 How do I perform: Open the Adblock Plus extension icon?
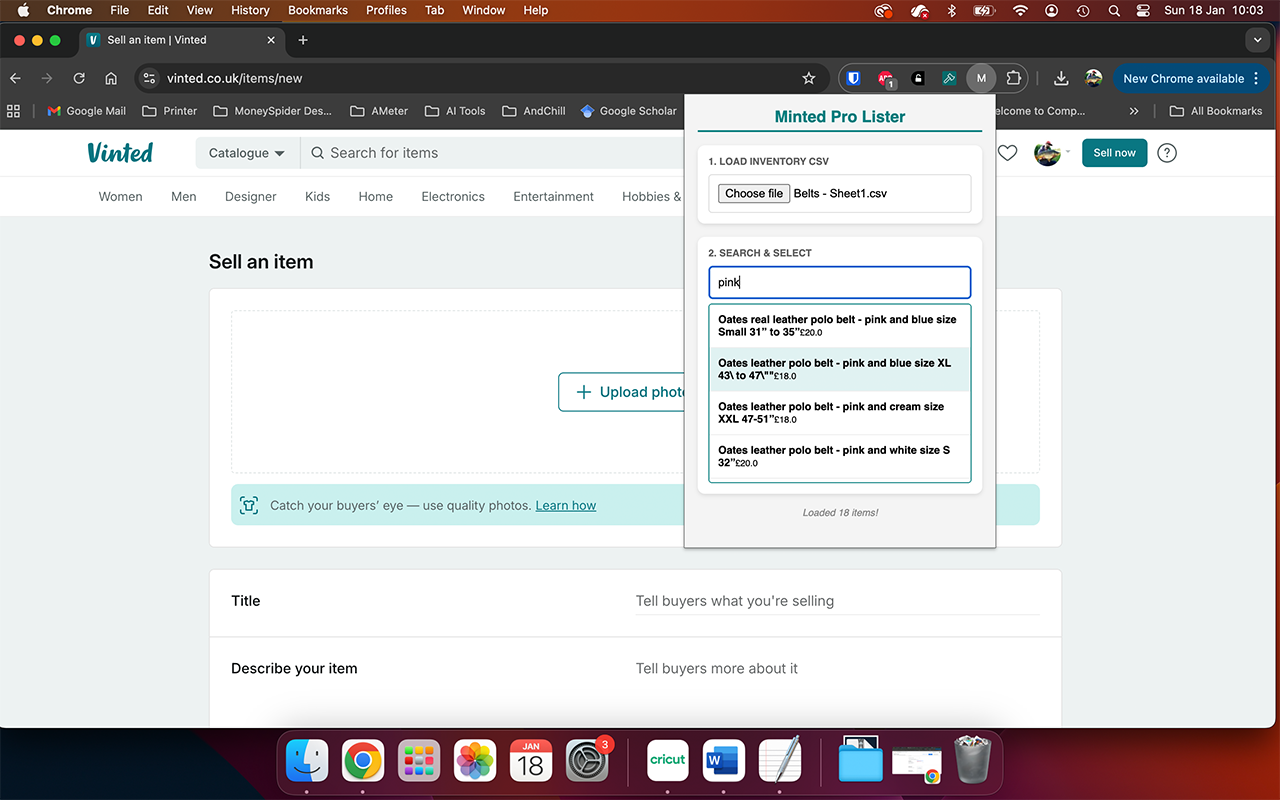(x=886, y=78)
